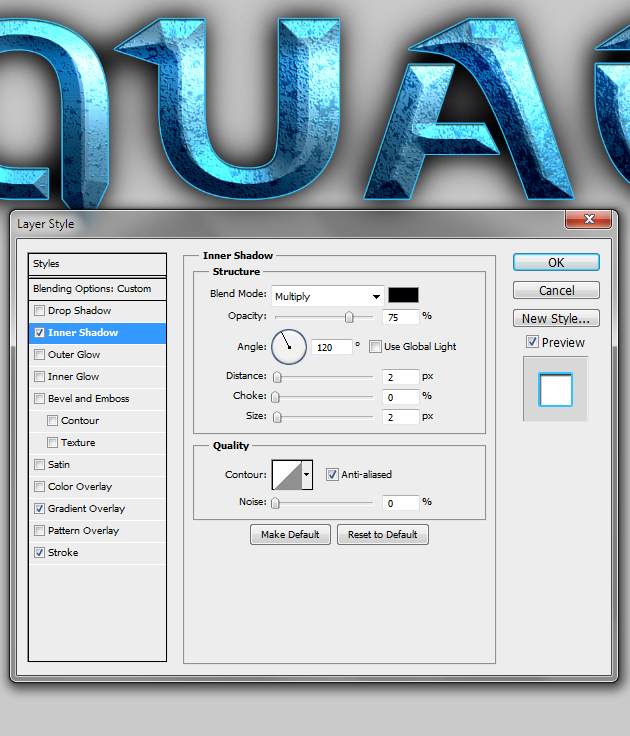
Task: Enable the Drop Shadow checkbox
Action: [x=40, y=311]
